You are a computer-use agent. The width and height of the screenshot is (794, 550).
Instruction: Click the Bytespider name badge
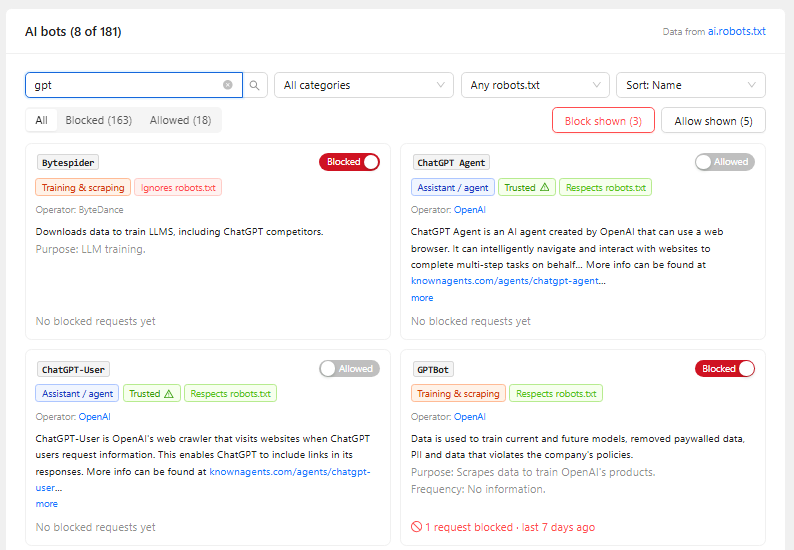click(68, 163)
